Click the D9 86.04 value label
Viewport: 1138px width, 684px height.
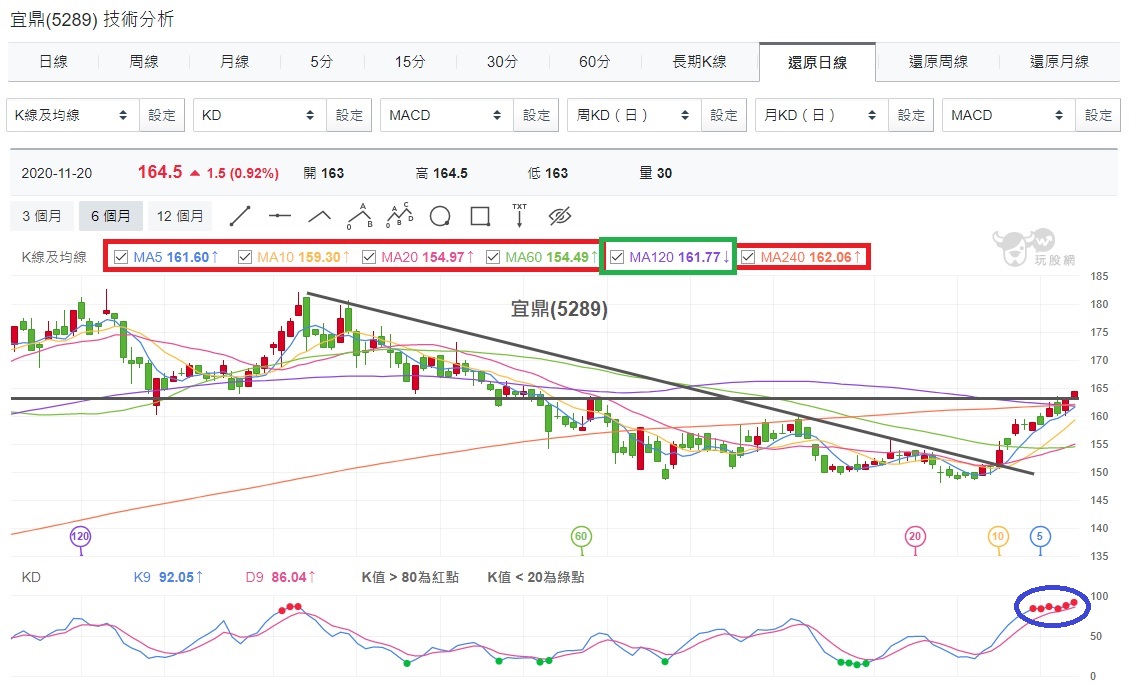tap(281, 577)
